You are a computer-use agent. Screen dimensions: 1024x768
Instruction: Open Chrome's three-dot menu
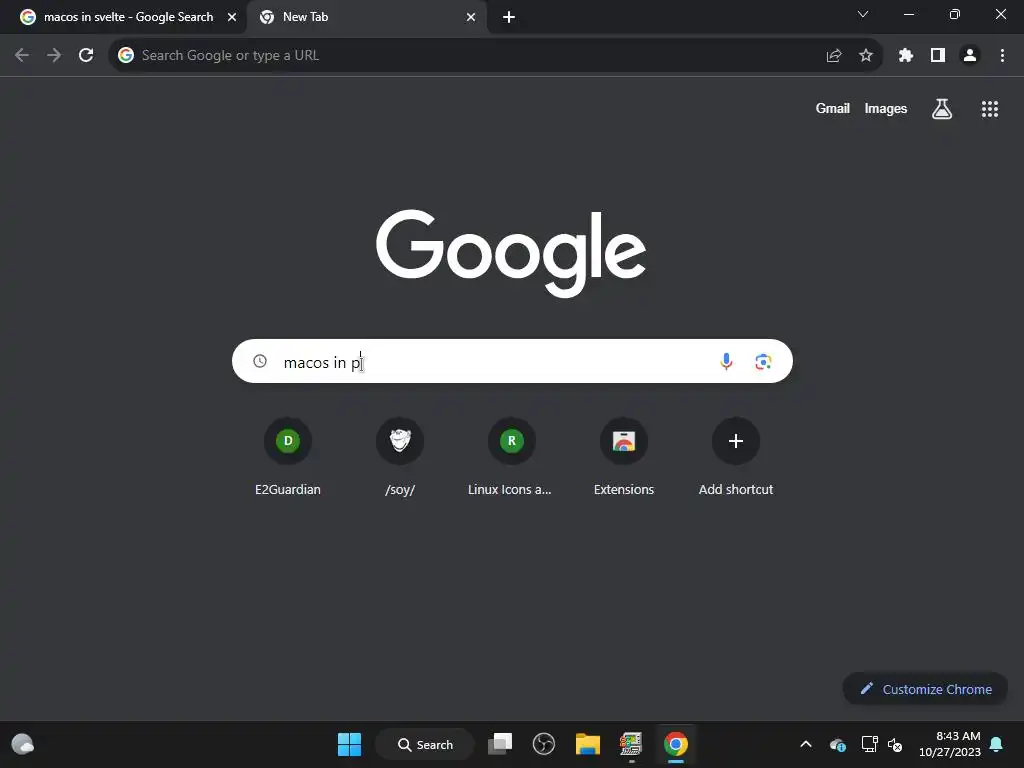click(x=1002, y=56)
